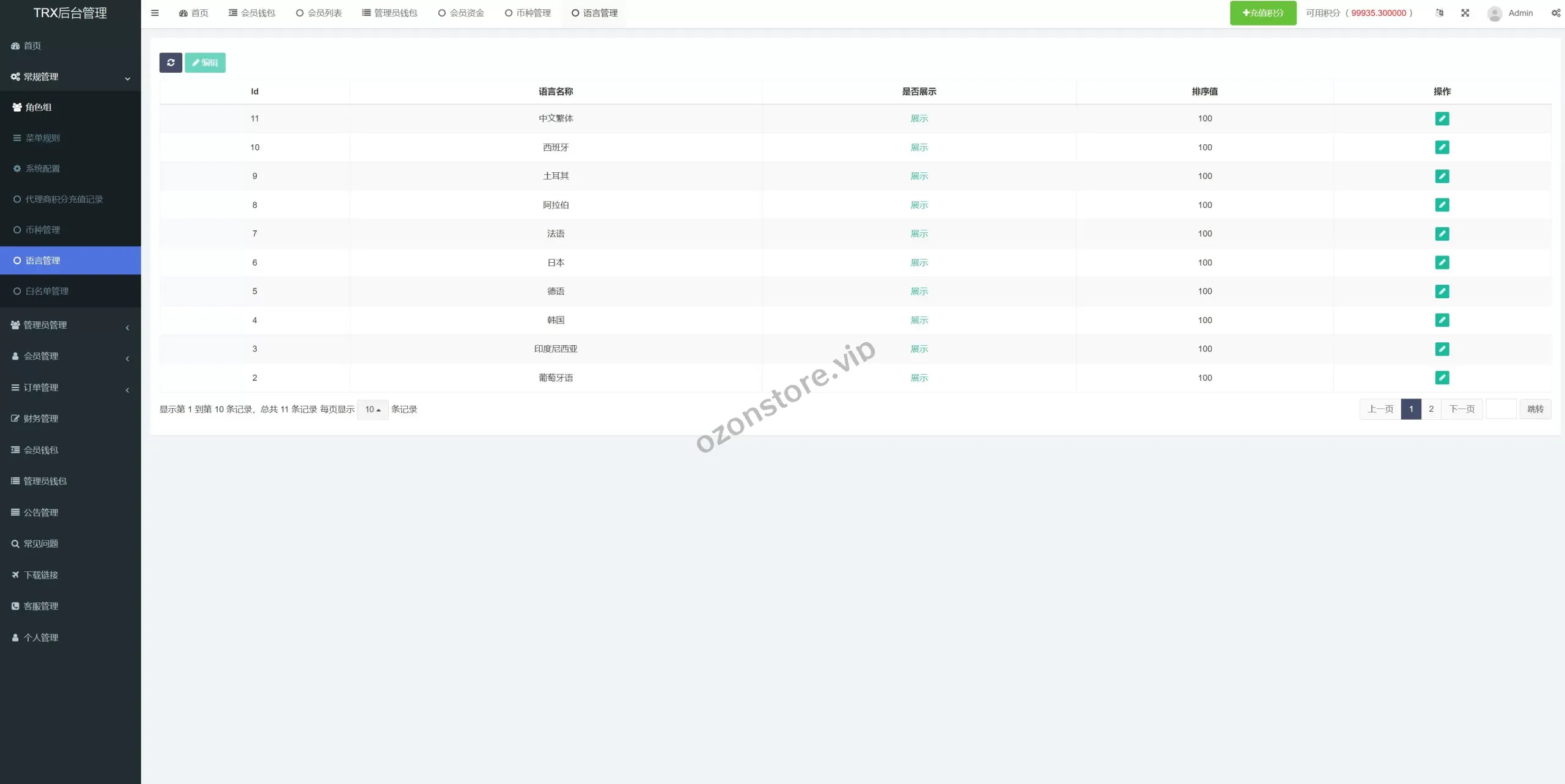Toggle 展示 status for 法语 row
Viewport: 1565px width, 784px height.
click(x=919, y=233)
